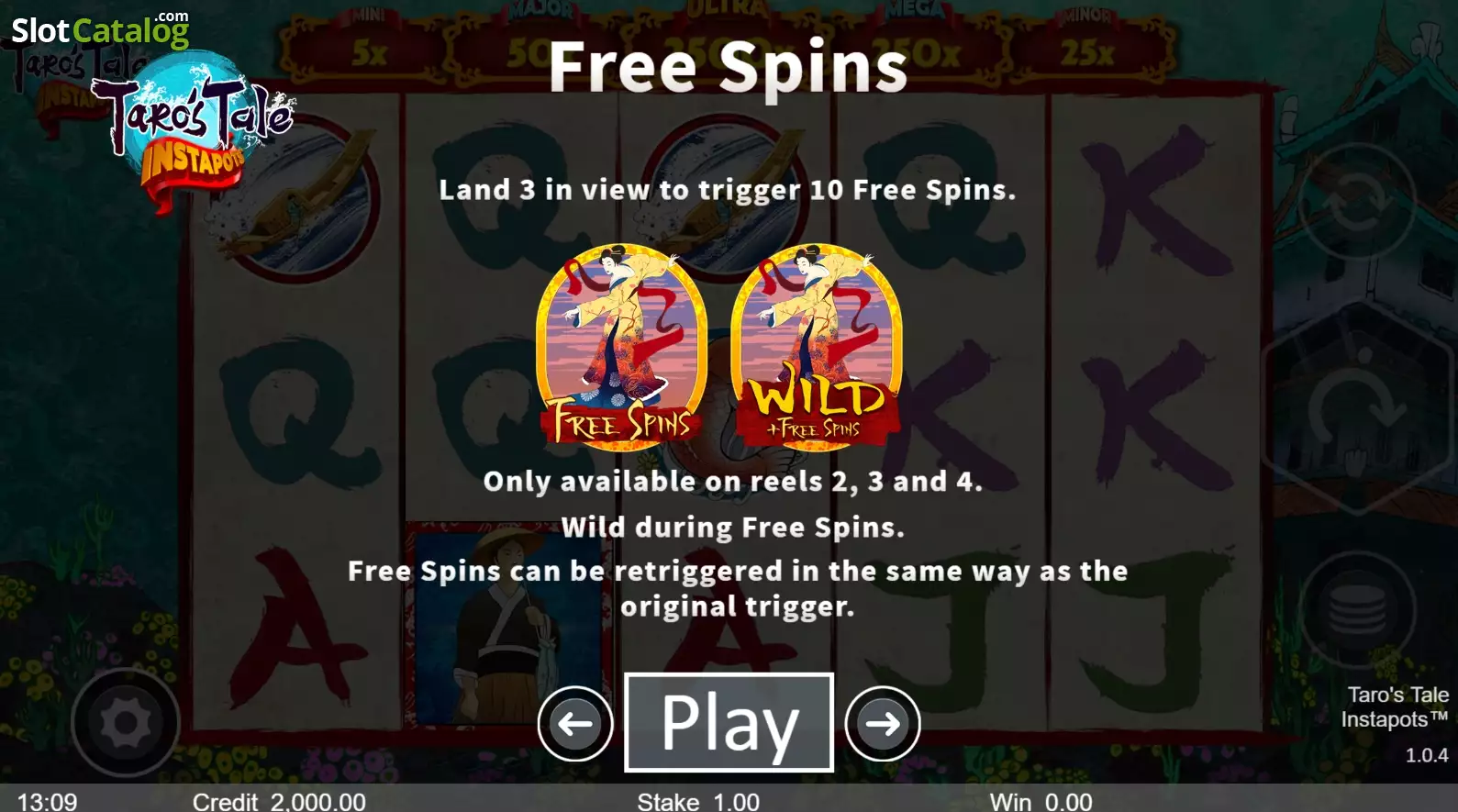Click the Stake 1.00 display
The width and height of the screenshot is (1458, 812).
(698, 801)
